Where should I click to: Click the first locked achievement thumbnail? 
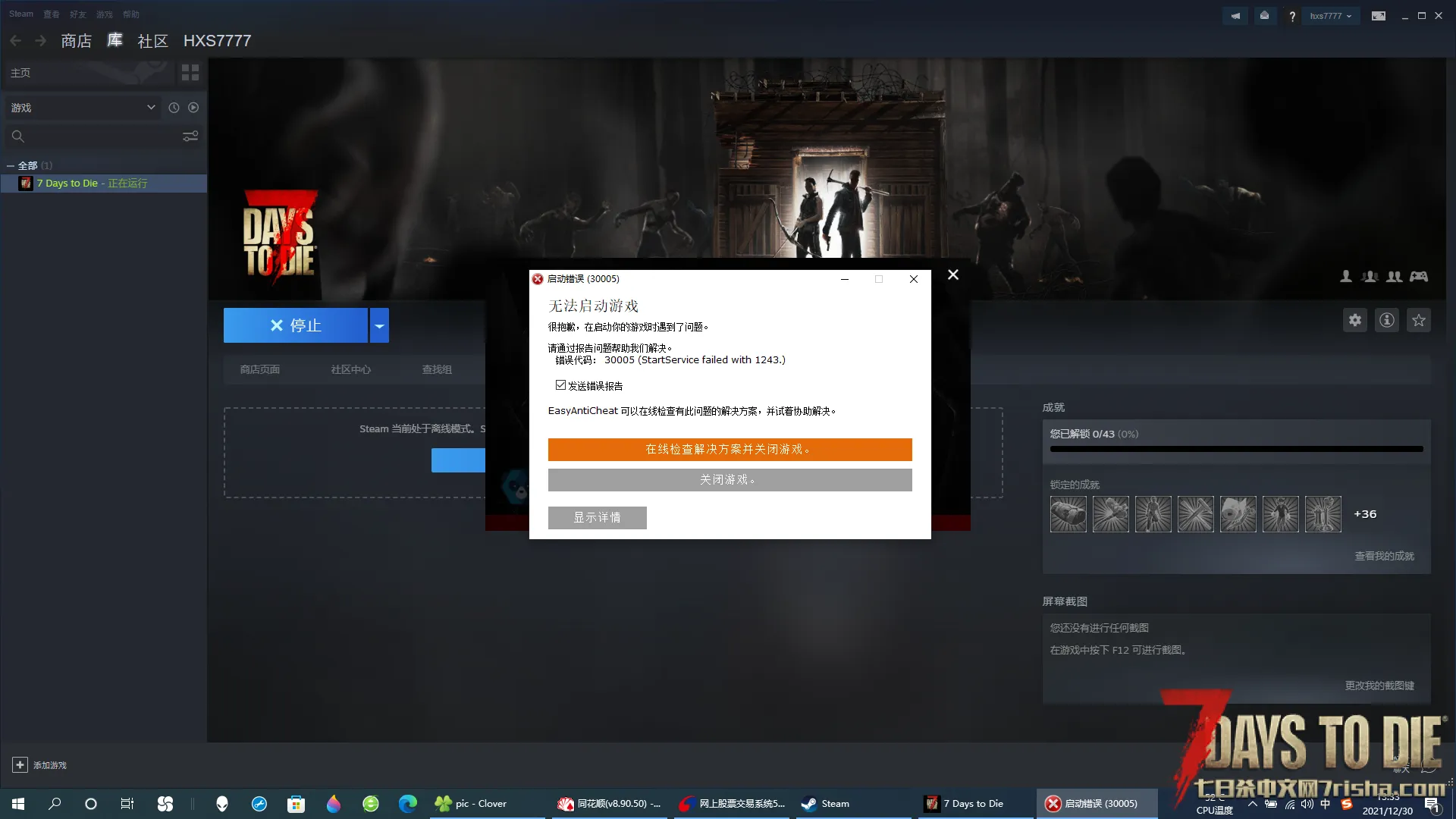1068,514
